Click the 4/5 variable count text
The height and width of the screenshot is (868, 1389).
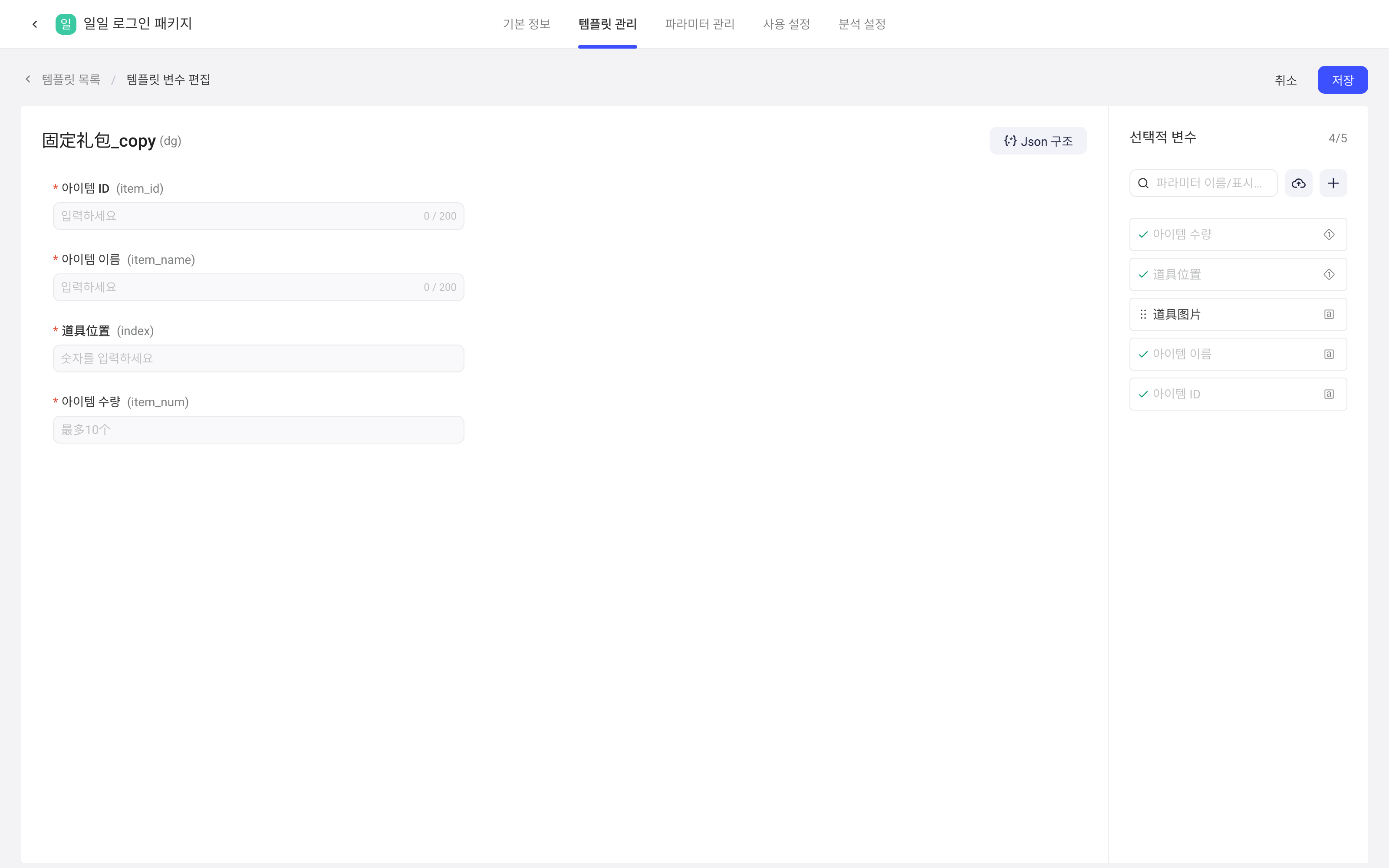click(x=1337, y=138)
